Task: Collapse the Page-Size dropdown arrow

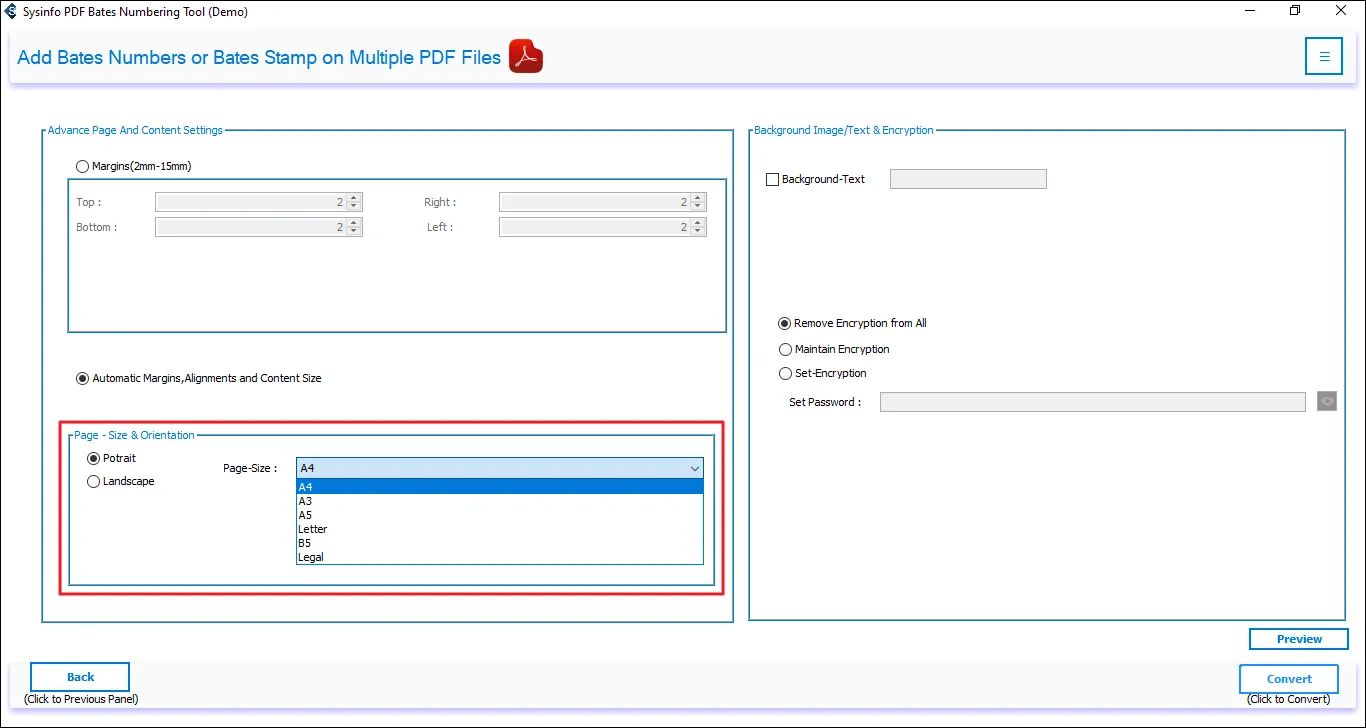Action: [x=695, y=468]
